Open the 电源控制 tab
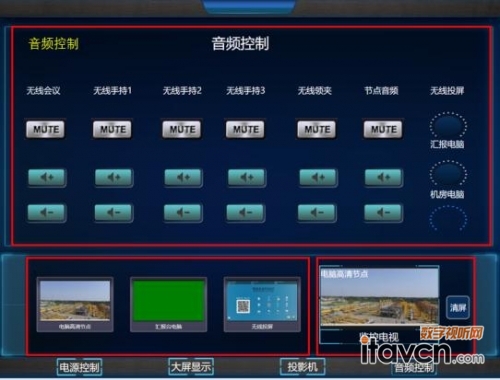500x380 pixels. (x=79, y=368)
